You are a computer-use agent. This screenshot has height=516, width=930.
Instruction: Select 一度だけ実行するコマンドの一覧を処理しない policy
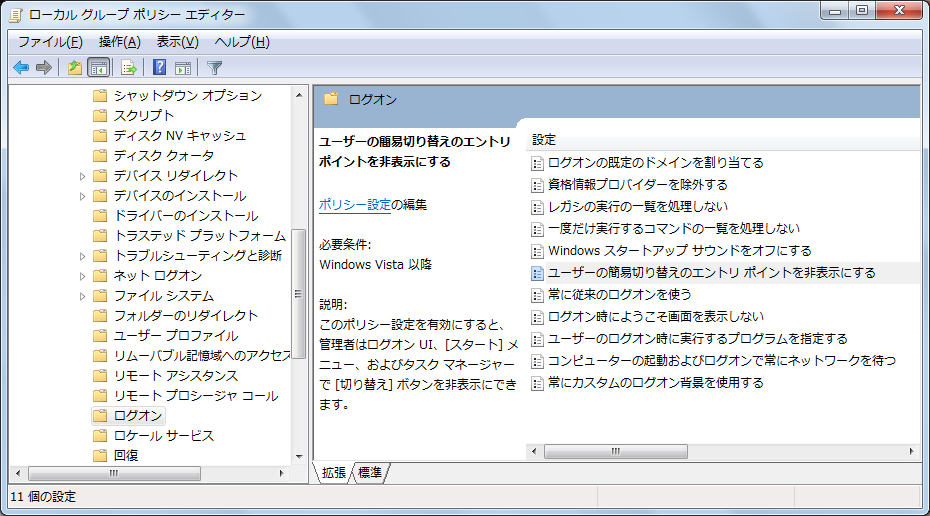click(674, 229)
